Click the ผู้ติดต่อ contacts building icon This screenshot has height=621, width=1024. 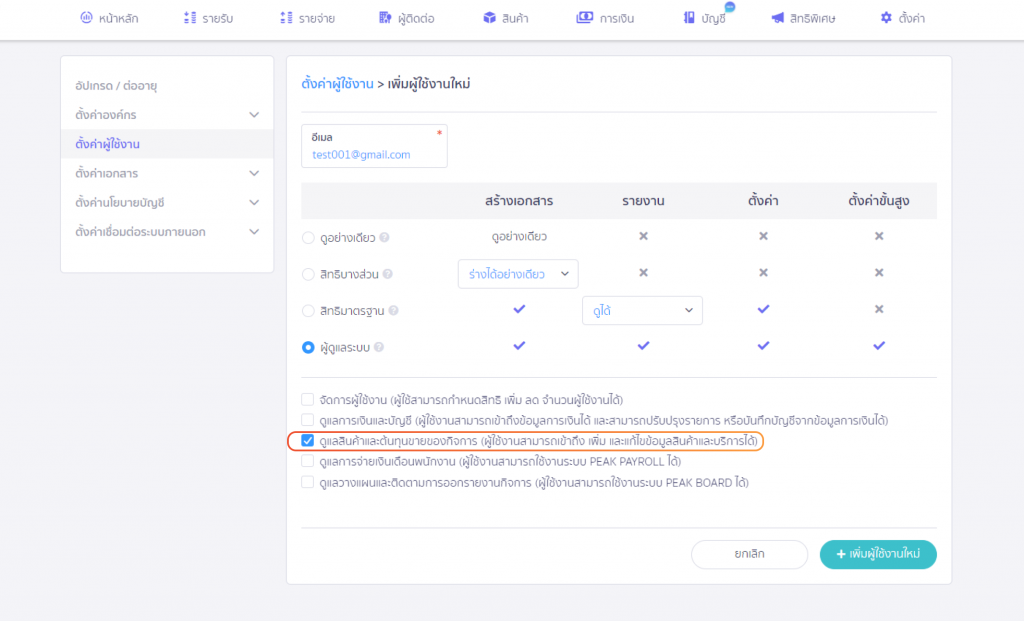pyautogui.click(x=385, y=18)
